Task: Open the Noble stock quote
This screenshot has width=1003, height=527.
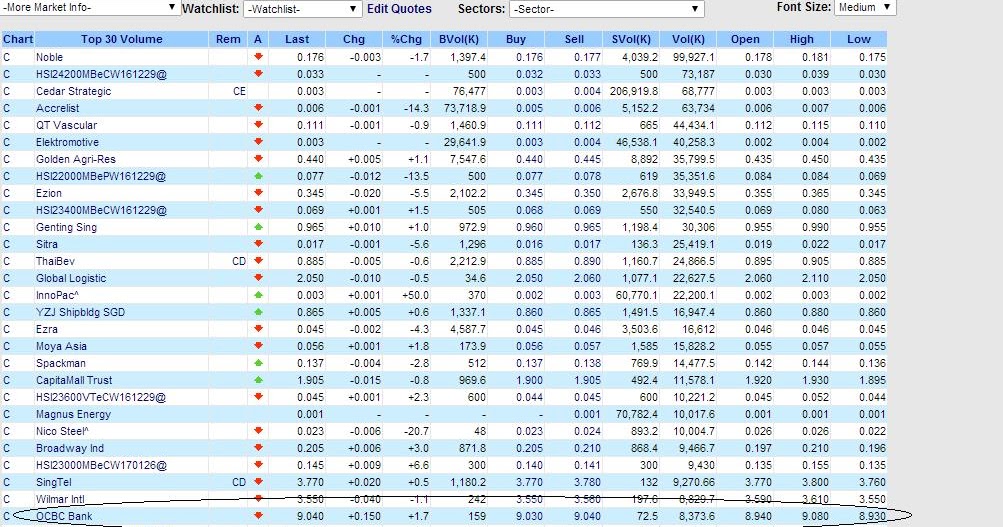Action: point(49,57)
